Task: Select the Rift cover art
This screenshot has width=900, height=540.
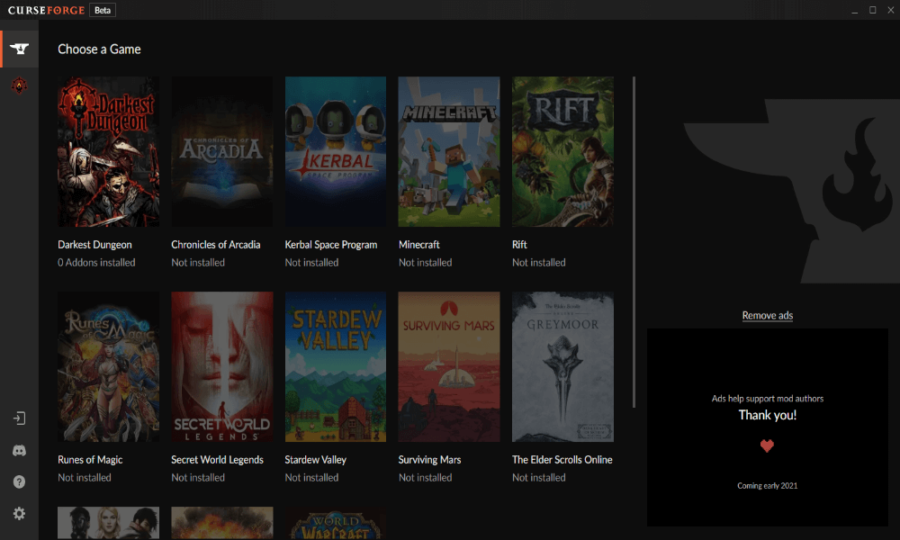Action: pos(562,151)
